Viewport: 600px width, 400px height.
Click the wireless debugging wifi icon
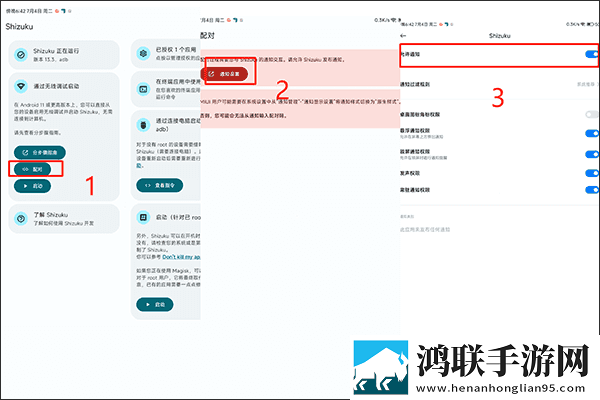(21, 86)
